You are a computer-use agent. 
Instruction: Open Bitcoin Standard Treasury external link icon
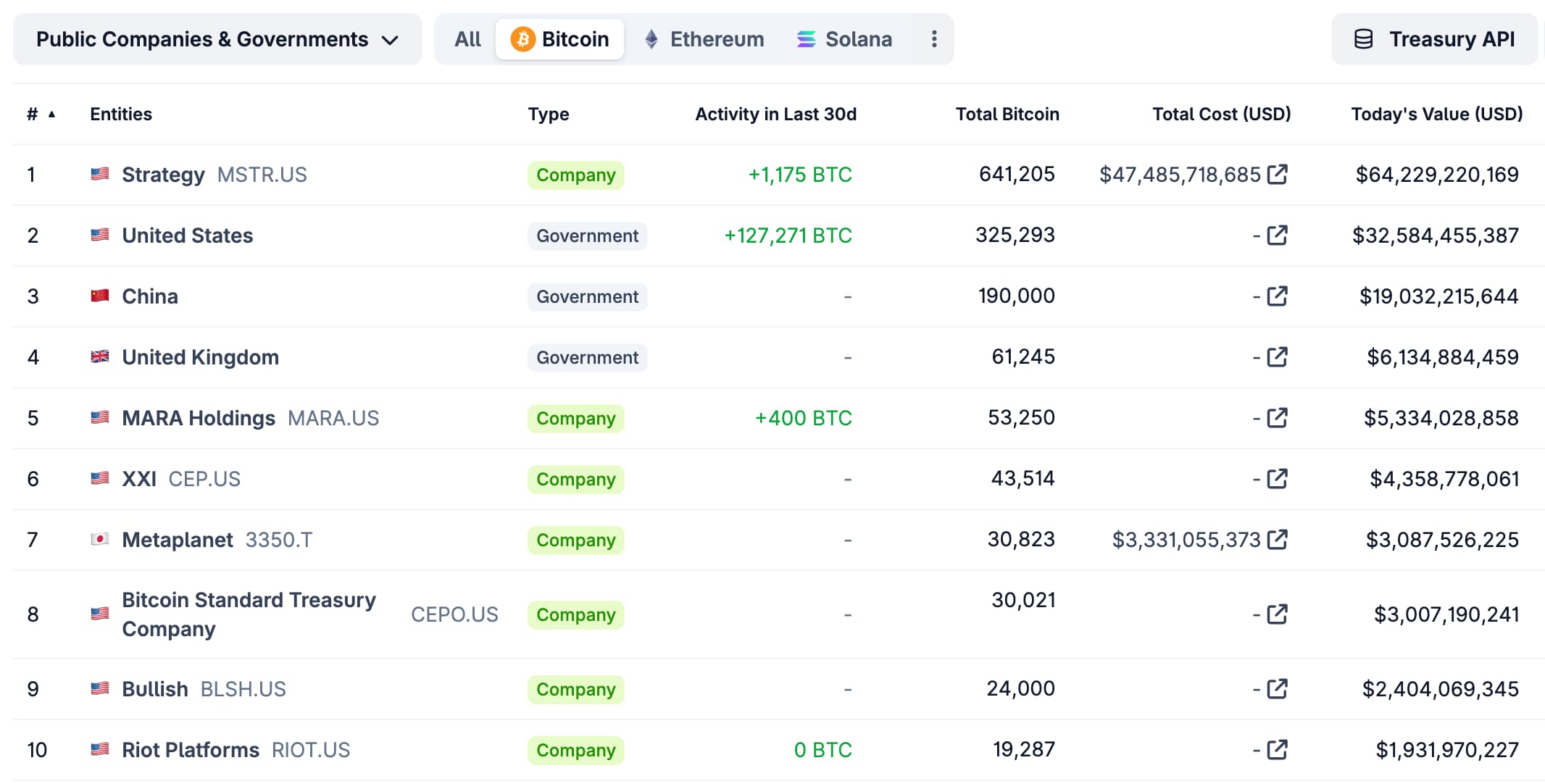(x=1277, y=614)
